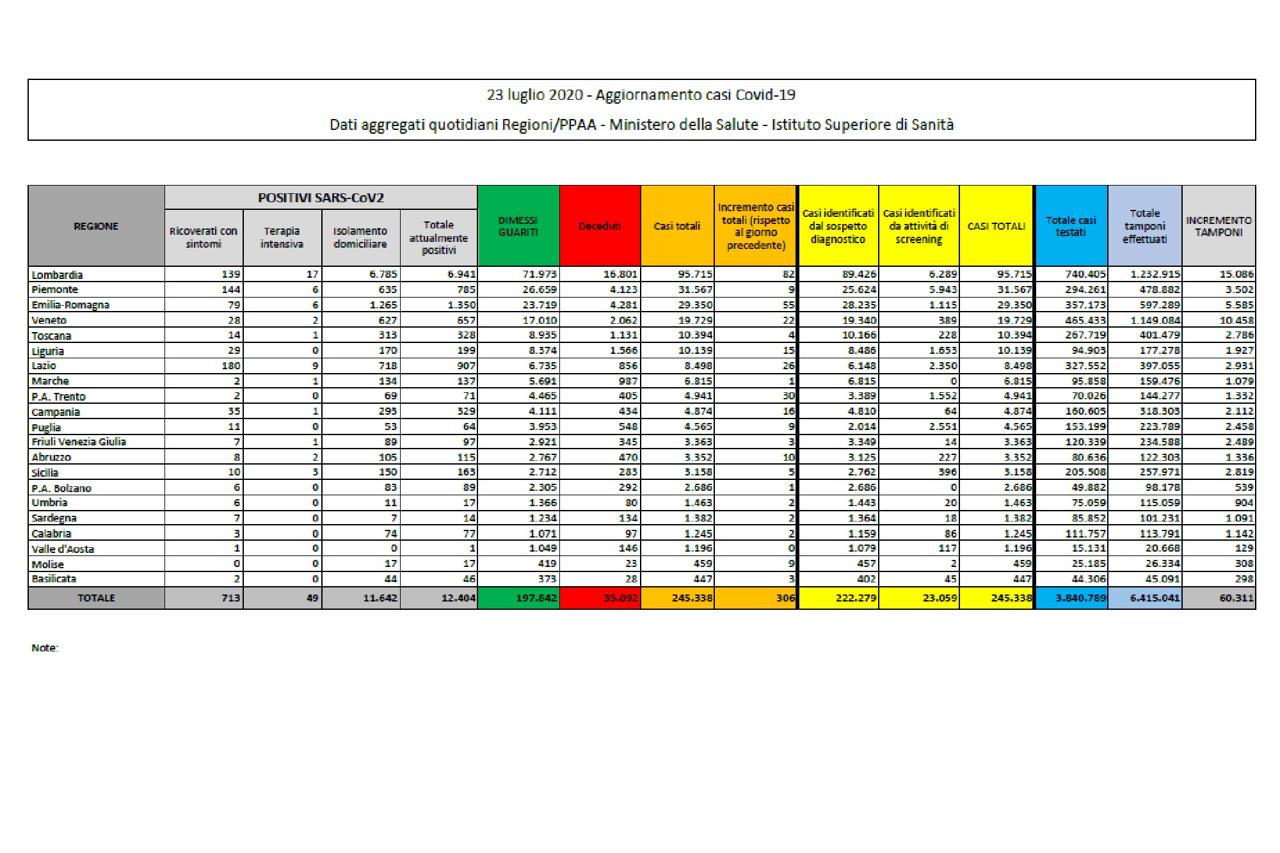The width and height of the screenshot is (1280, 853).
Task: Click the total deceduti value 35.092
Action: [x=600, y=598]
